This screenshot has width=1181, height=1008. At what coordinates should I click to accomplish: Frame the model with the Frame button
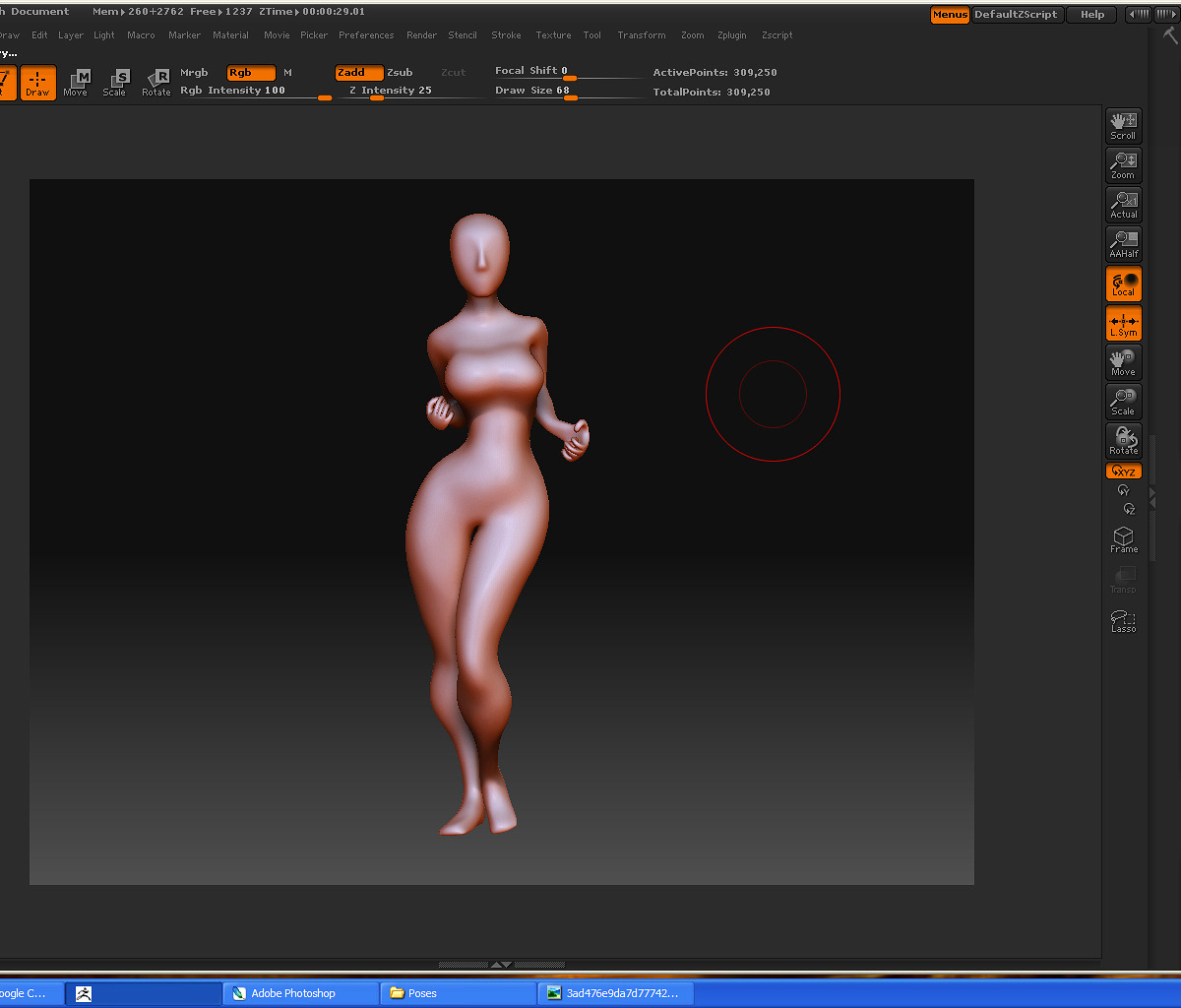1123,539
